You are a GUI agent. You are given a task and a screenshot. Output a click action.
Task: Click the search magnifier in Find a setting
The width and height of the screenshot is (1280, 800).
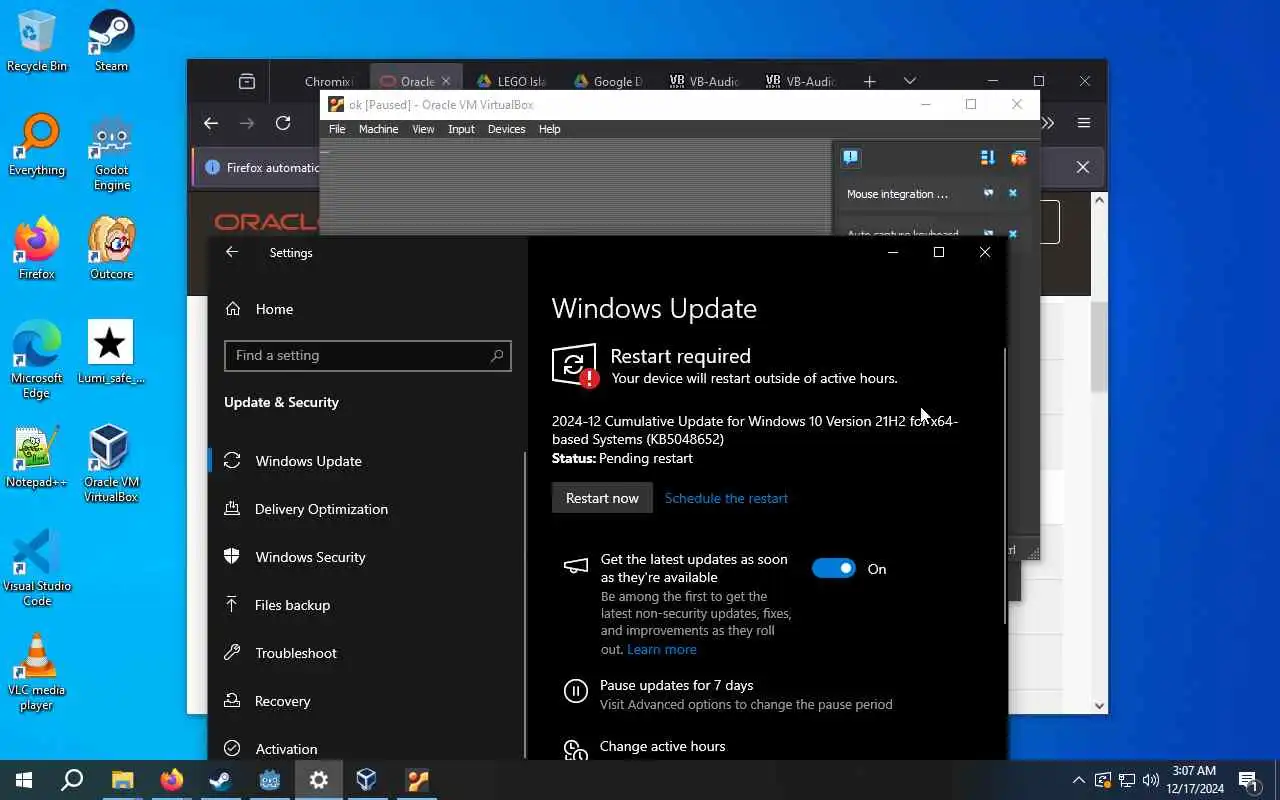click(x=497, y=355)
